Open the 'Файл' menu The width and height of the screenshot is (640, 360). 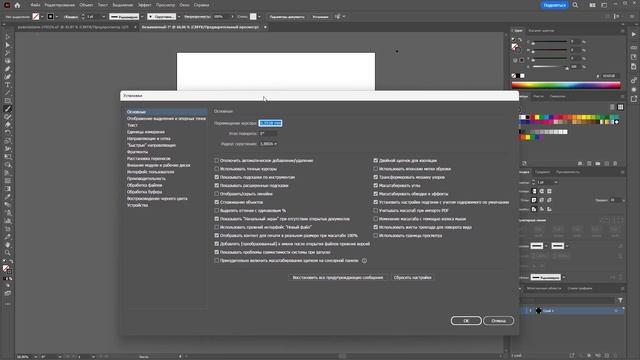coord(35,5)
